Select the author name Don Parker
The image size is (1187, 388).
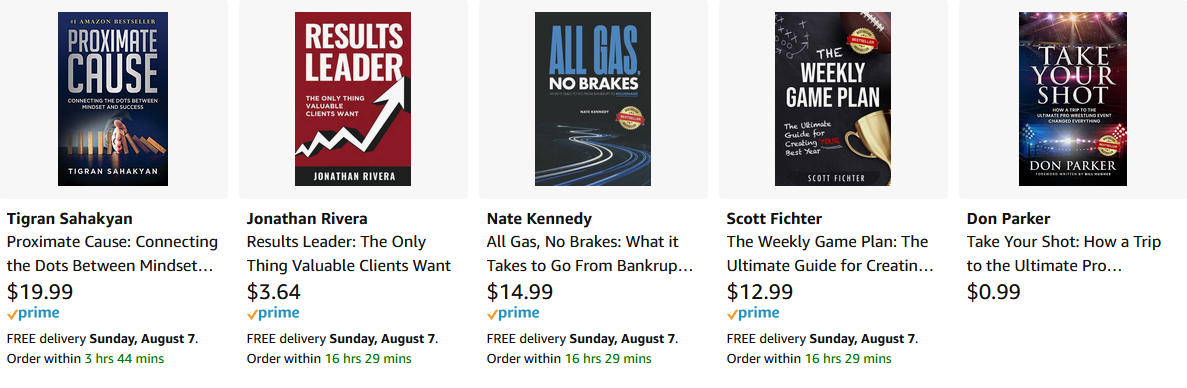tap(1008, 219)
